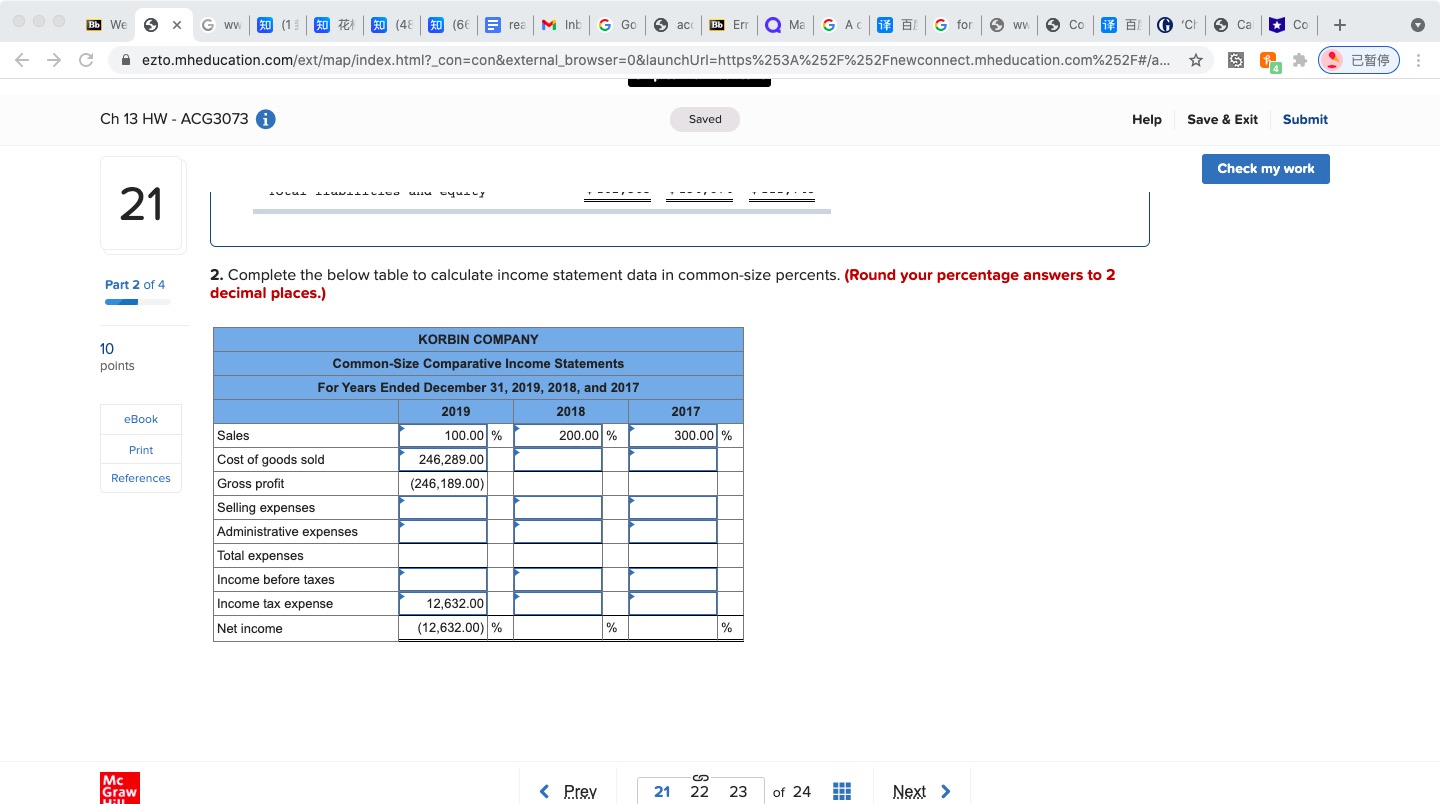
Task: Switch to the 'rea' Google Docs tab
Action: (x=507, y=25)
